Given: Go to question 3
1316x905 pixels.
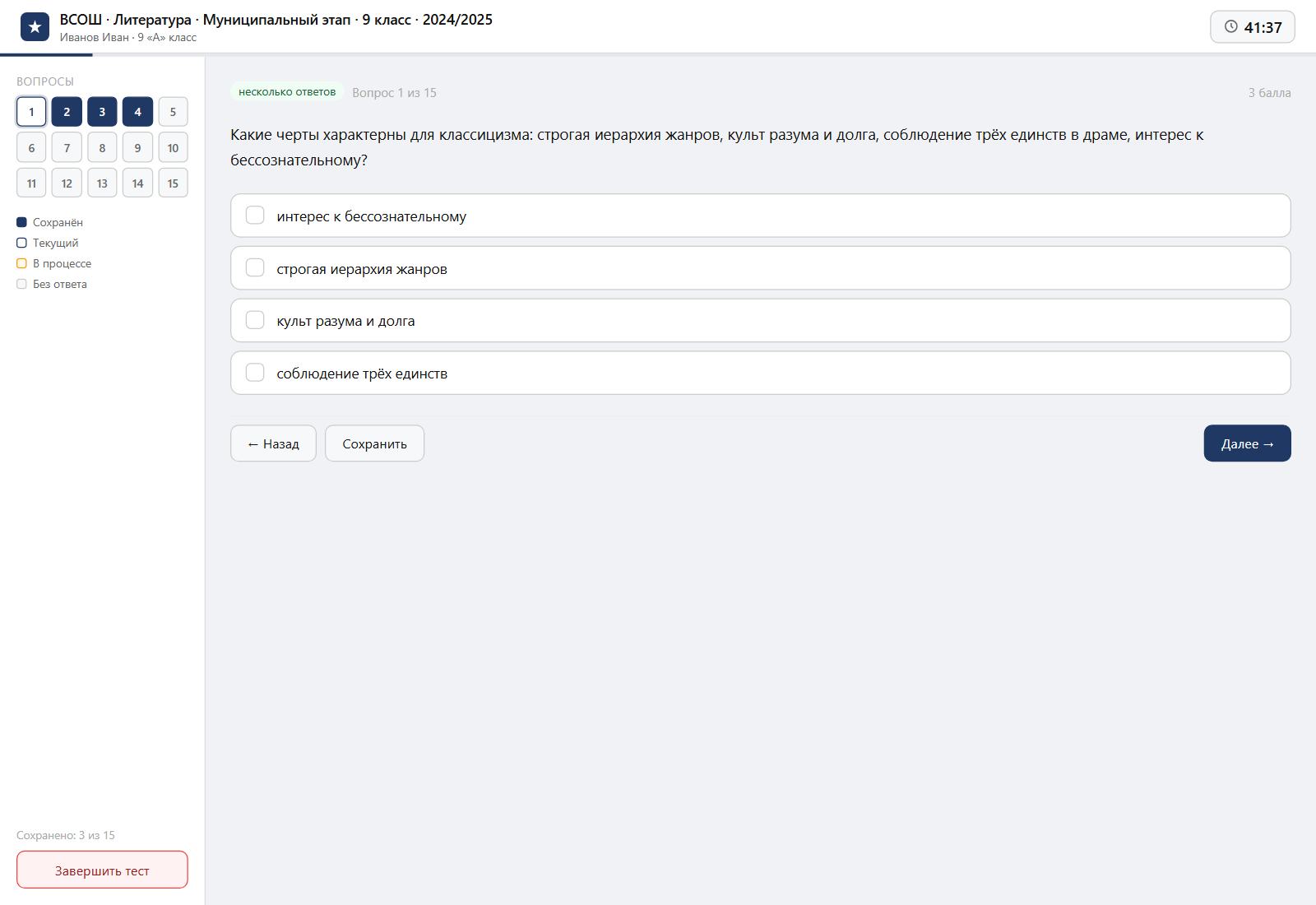Looking at the screenshot, I should coord(102,112).
